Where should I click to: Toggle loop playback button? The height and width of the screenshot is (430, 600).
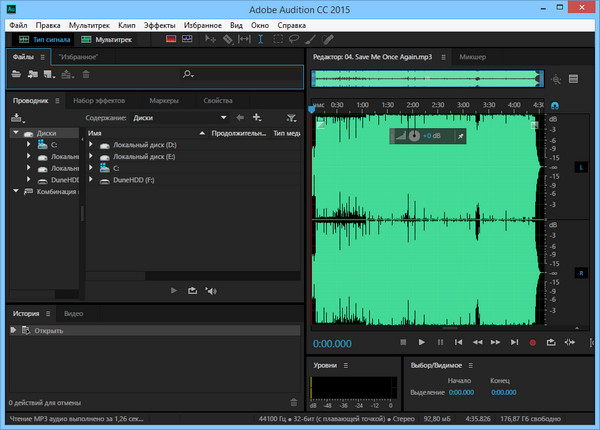click(552, 342)
